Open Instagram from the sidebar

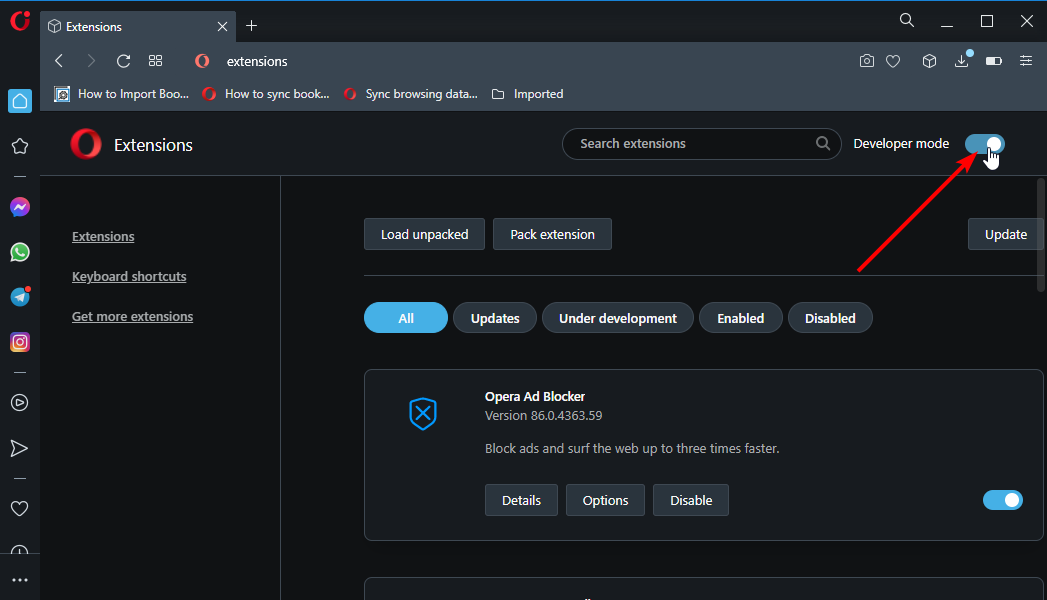click(x=20, y=342)
